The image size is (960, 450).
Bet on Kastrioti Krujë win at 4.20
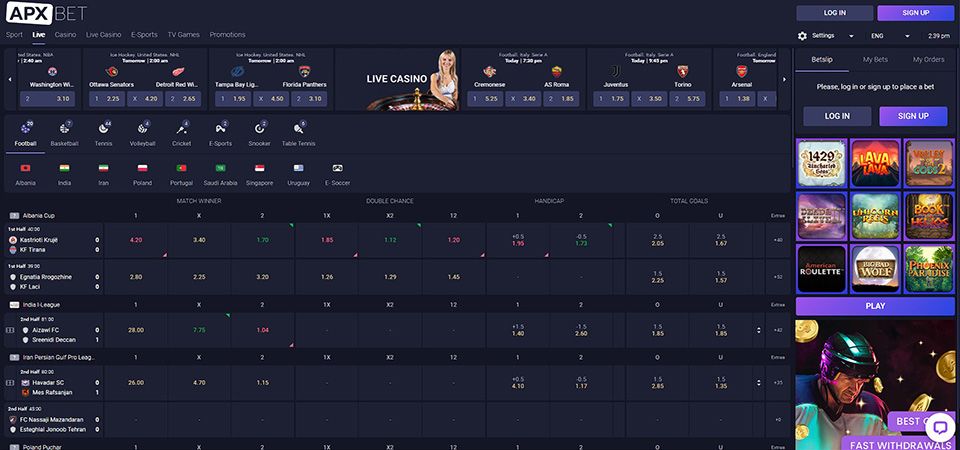click(136, 240)
